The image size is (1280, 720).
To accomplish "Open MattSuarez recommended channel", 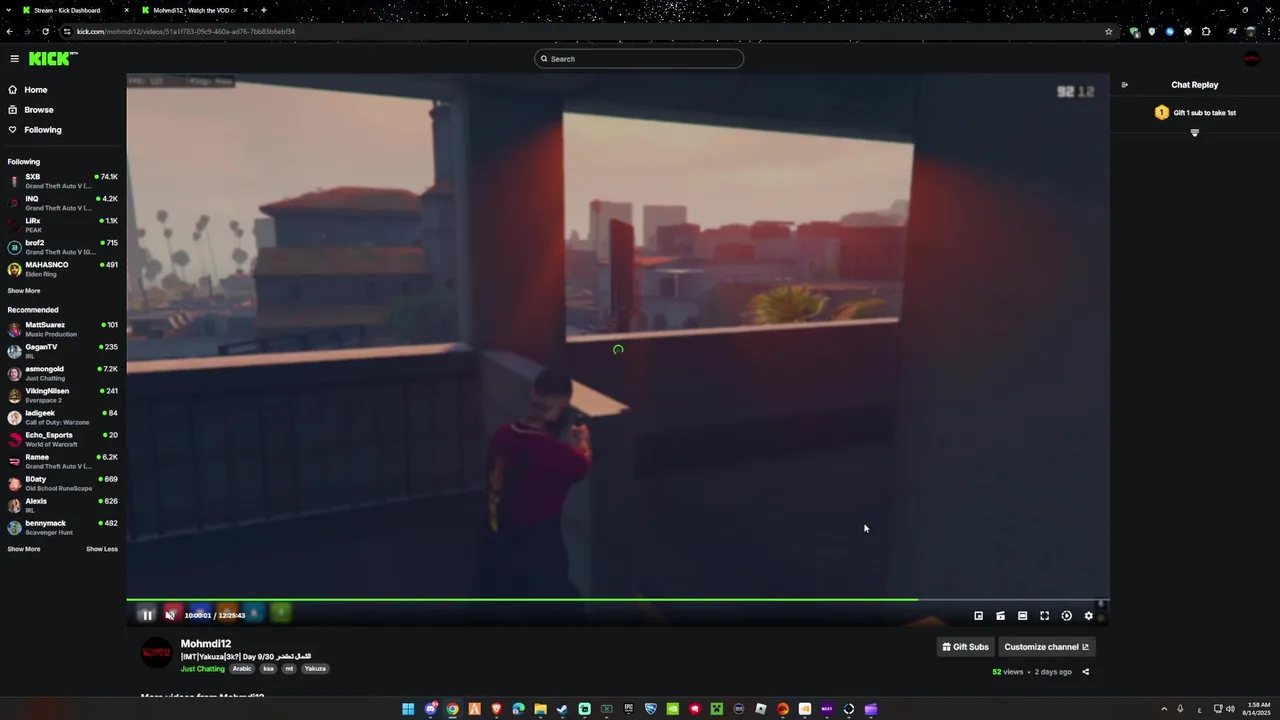I will pos(63,329).
